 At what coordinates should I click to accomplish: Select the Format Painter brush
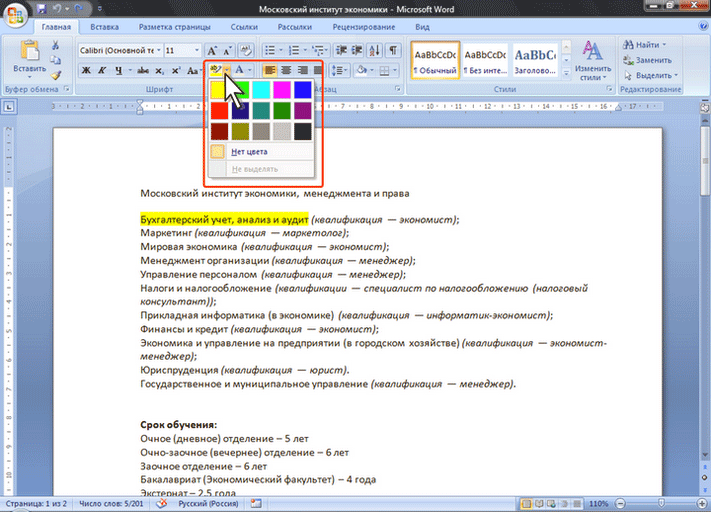[x=56, y=75]
